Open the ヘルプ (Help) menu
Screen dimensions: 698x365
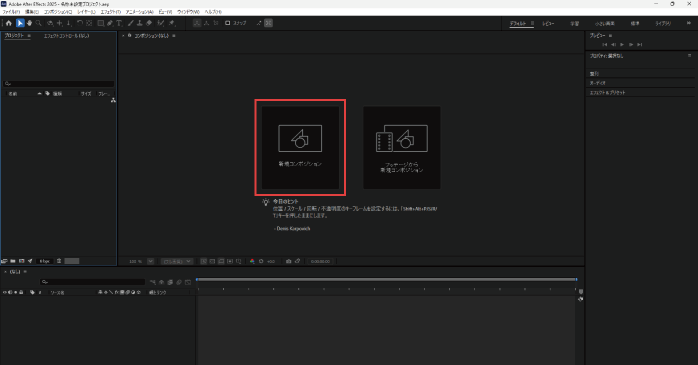point(213,12)
